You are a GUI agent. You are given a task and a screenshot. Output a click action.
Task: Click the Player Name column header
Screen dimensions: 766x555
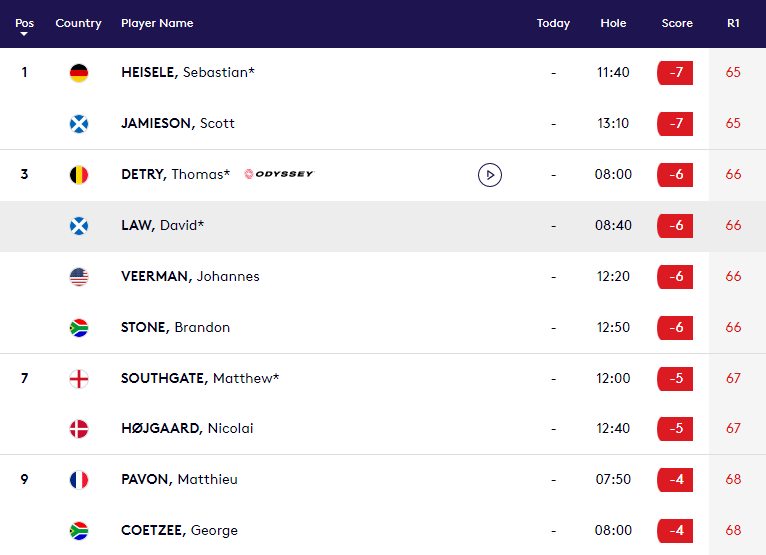pos(157,23)
